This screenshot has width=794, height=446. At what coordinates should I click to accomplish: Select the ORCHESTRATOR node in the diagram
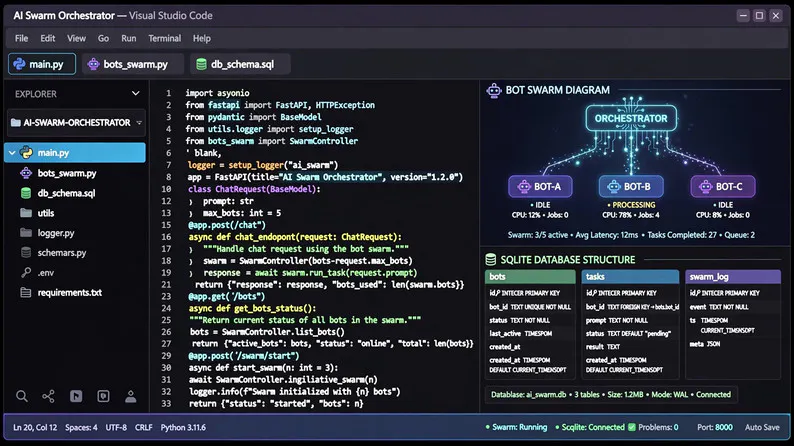631,118
